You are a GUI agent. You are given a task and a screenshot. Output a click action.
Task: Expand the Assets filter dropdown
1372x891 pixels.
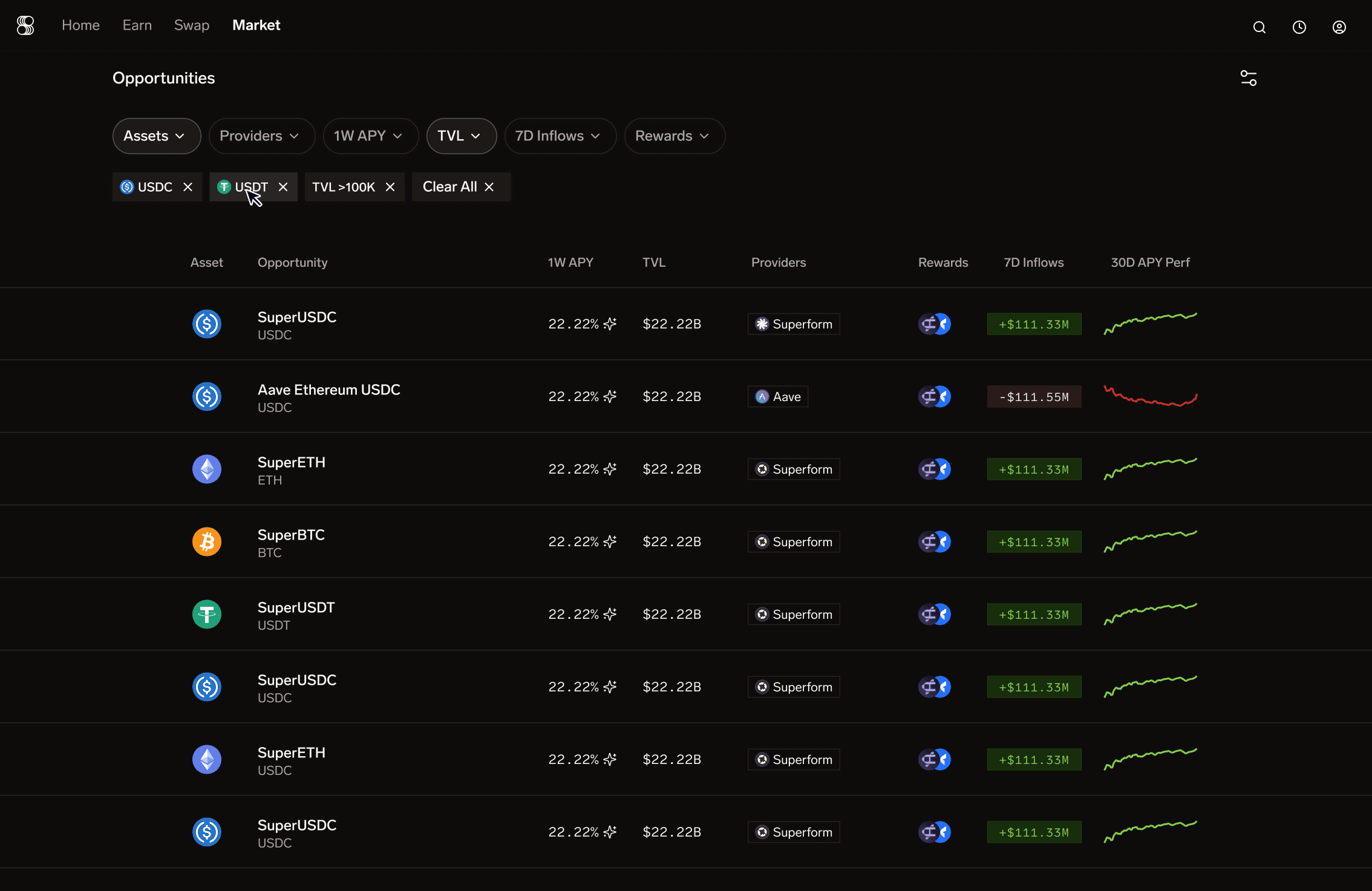coord(156,136)
